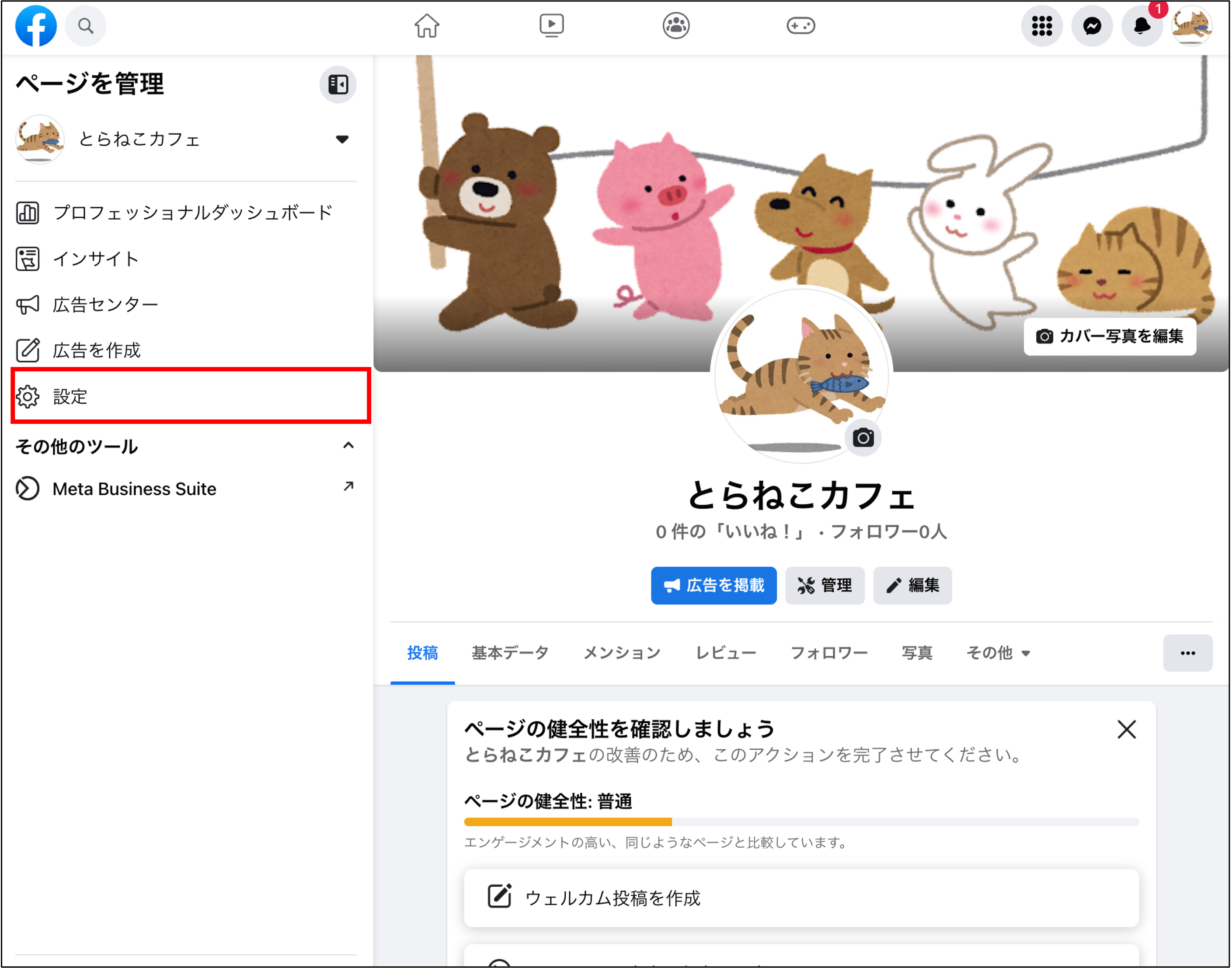Open the Gaming controller icon

pyautogui.click(x=800, y=25)
